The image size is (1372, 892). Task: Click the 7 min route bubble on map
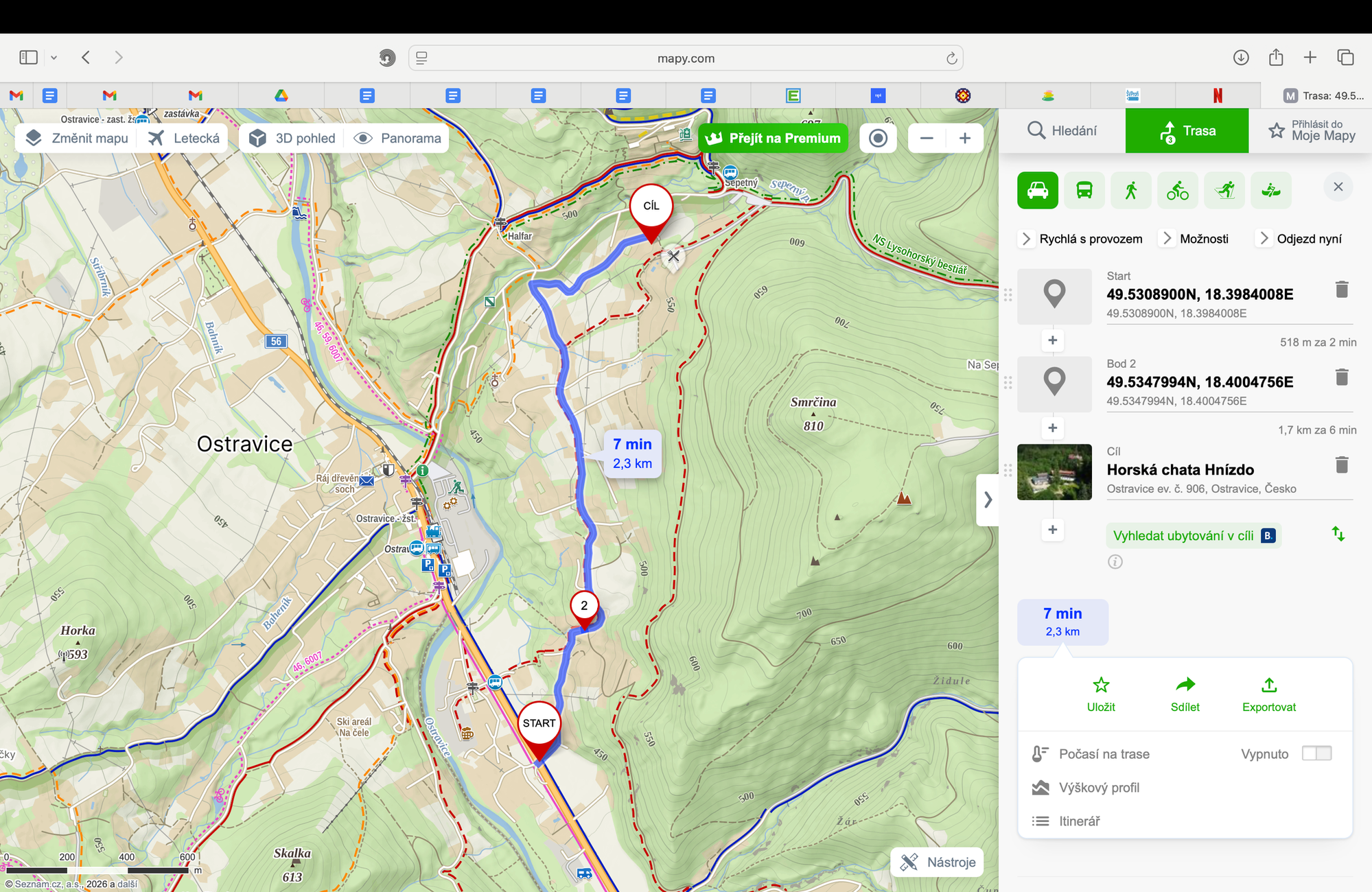click(632, 454)
